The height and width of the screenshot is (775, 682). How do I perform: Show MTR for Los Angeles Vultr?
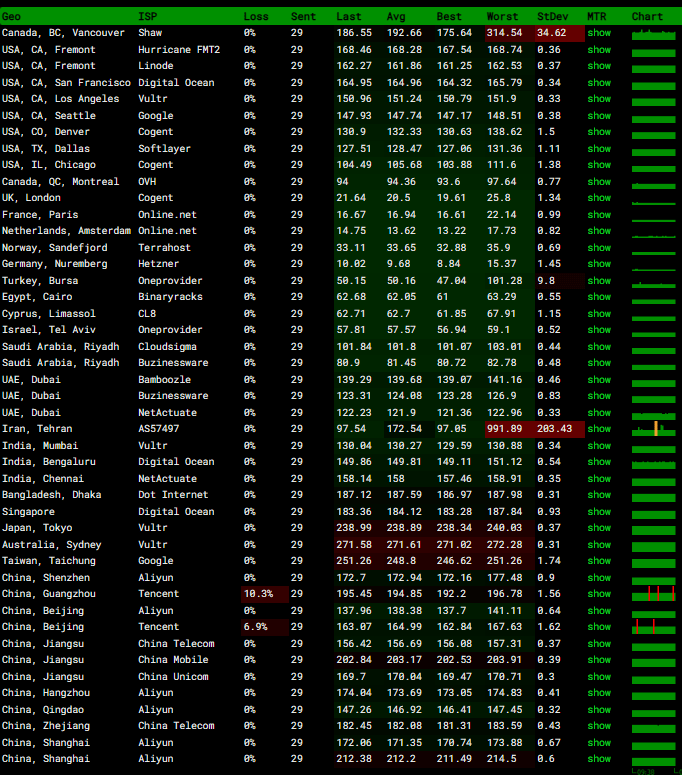pos(599,99)
